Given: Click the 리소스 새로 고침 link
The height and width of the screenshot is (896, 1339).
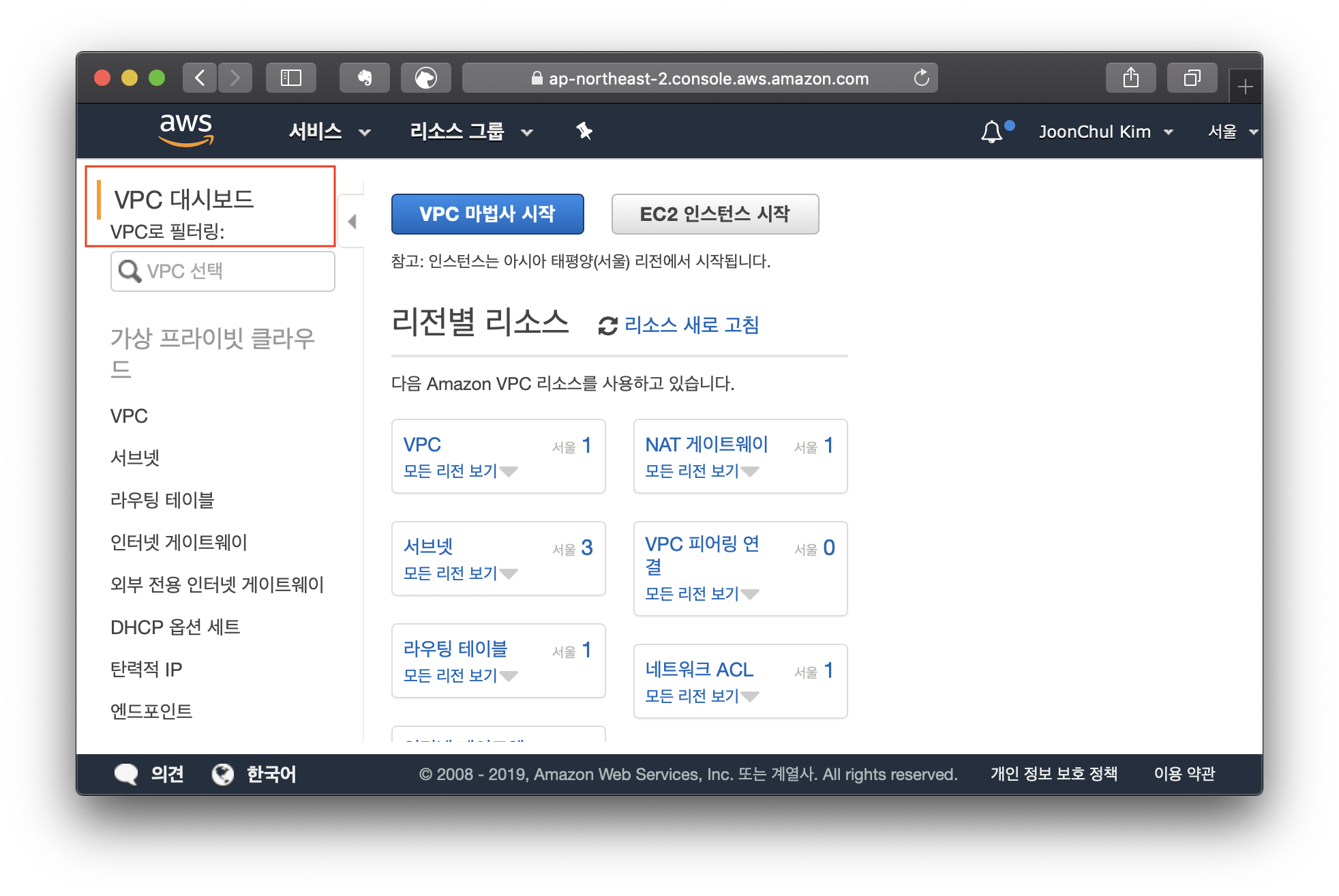Looking at the screenshot, I should (x=691, y=325).
